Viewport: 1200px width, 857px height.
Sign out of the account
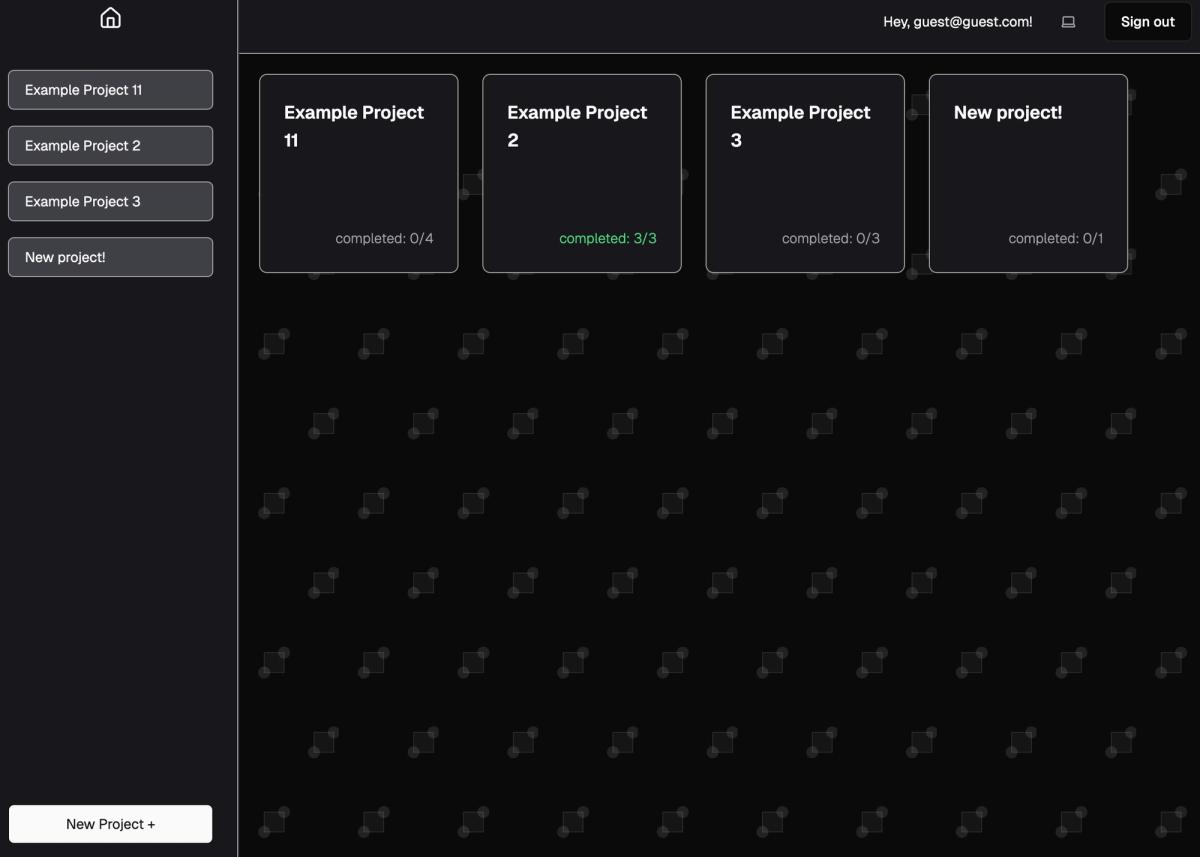click(1147, 22)
